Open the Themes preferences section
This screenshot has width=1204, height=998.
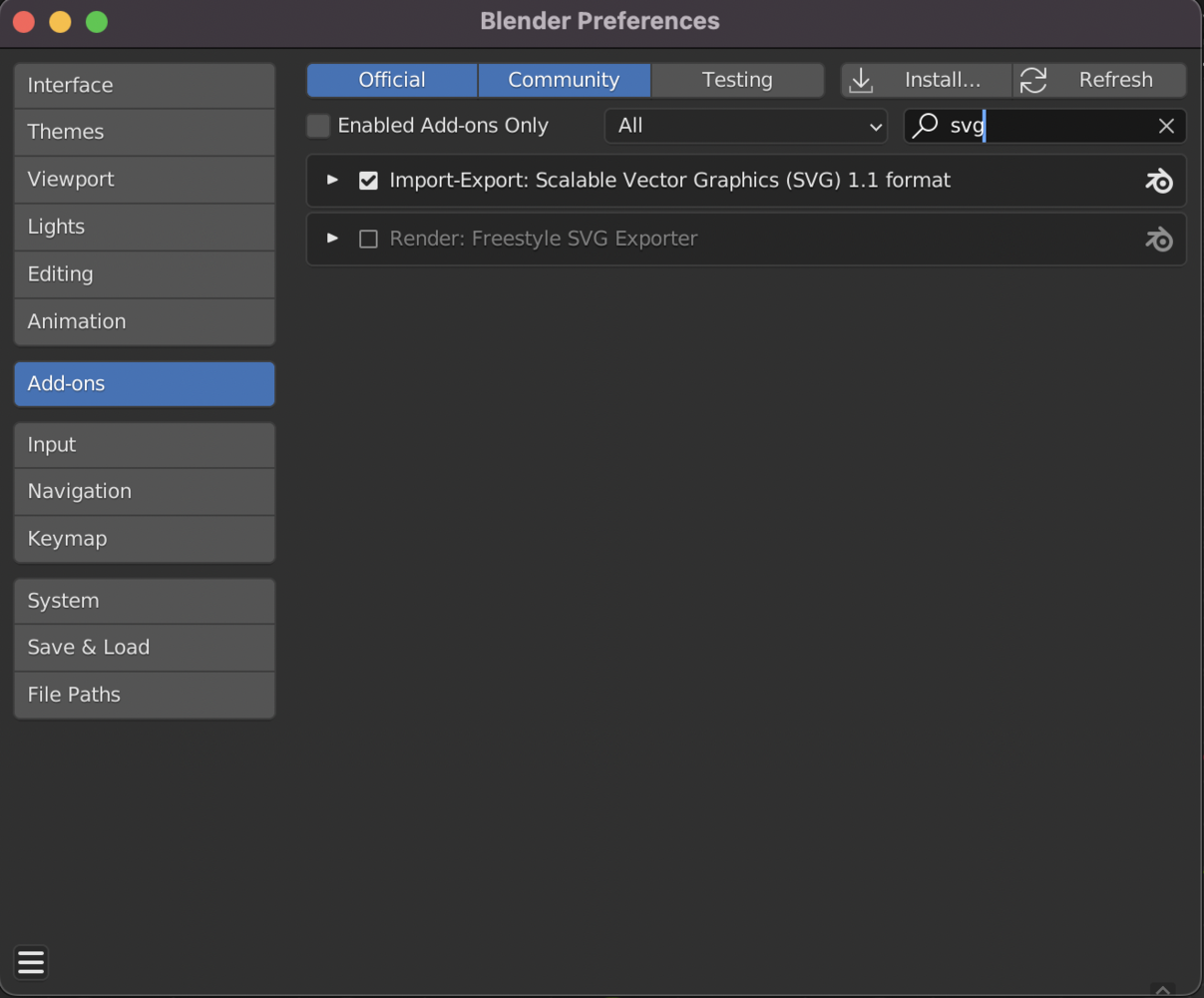pos(145,132)
